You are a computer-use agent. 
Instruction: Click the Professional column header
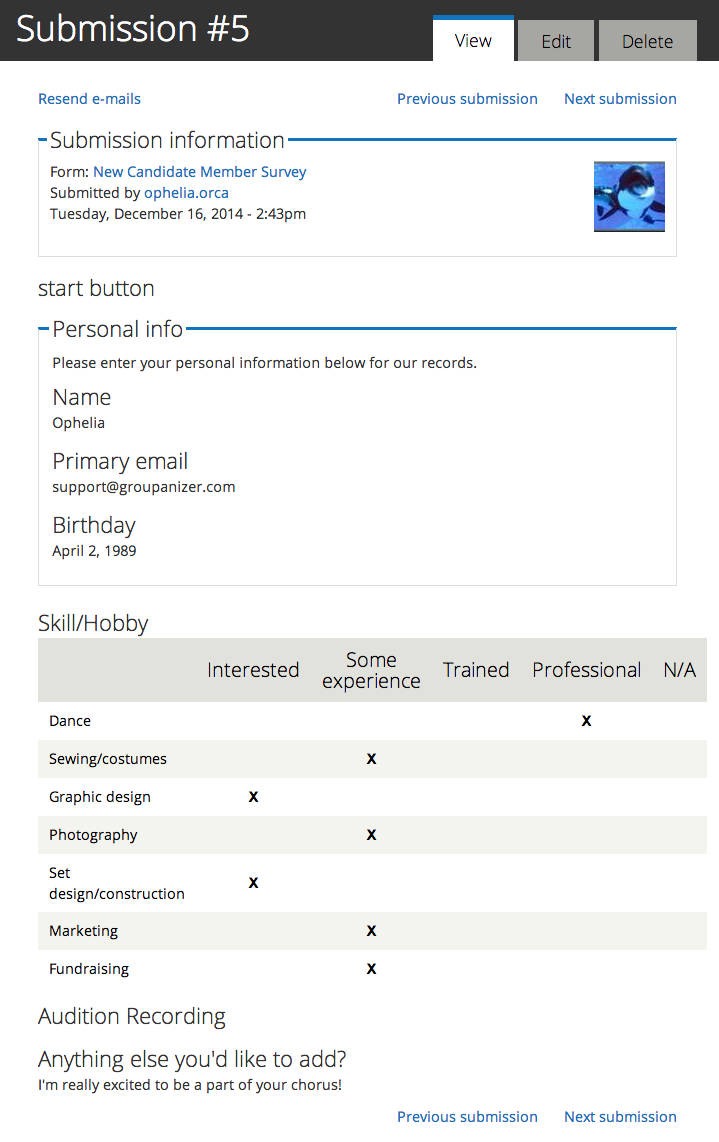[x=586, y=670]
